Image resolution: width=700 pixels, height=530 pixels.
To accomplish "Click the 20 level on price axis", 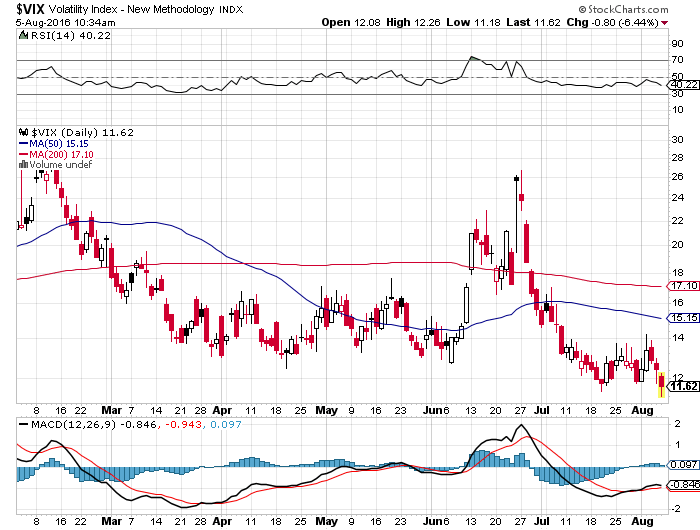I will point(677,244).
